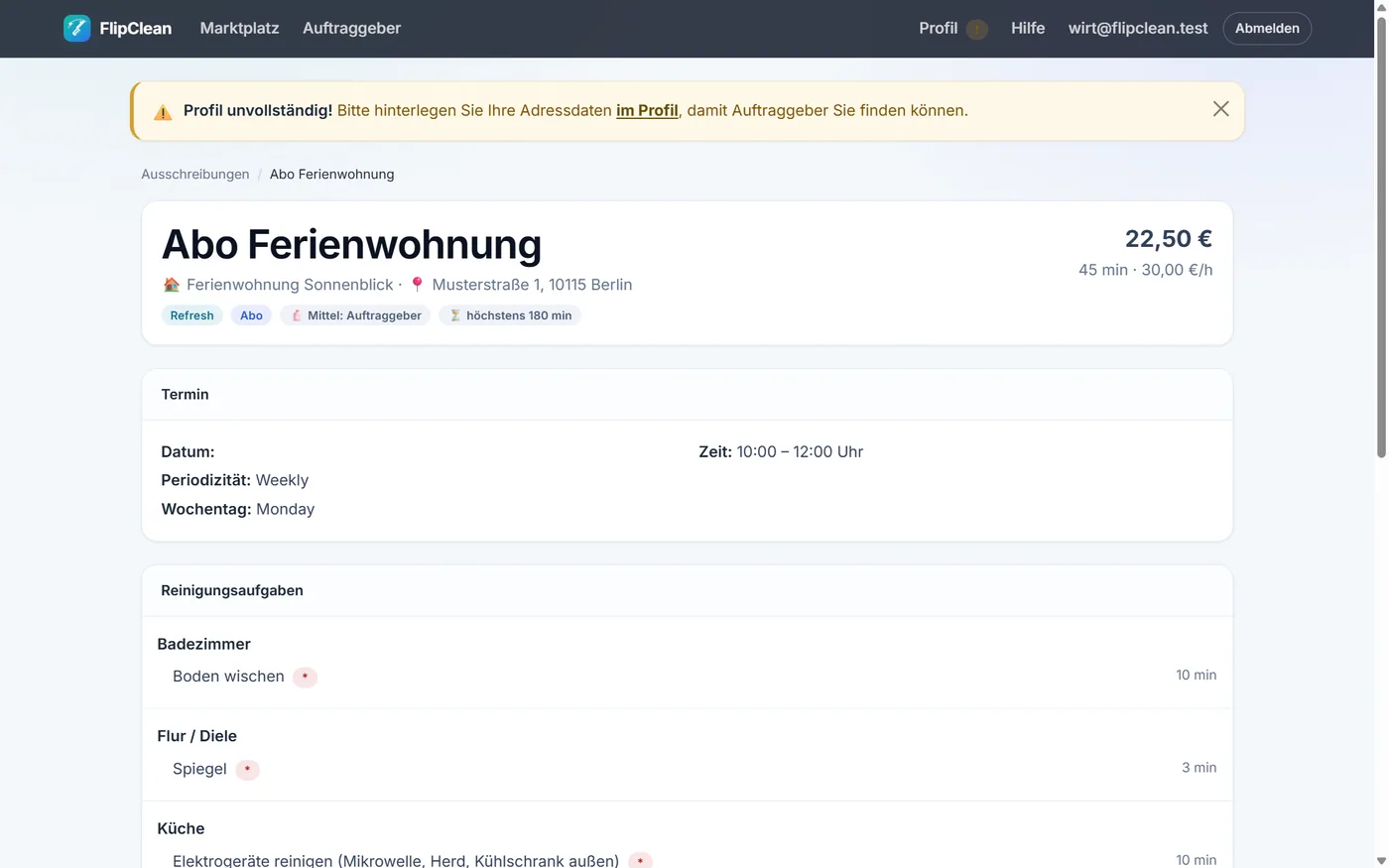Click the Flur / Diele group heading

pyautogui.click(x=196, y=736)
